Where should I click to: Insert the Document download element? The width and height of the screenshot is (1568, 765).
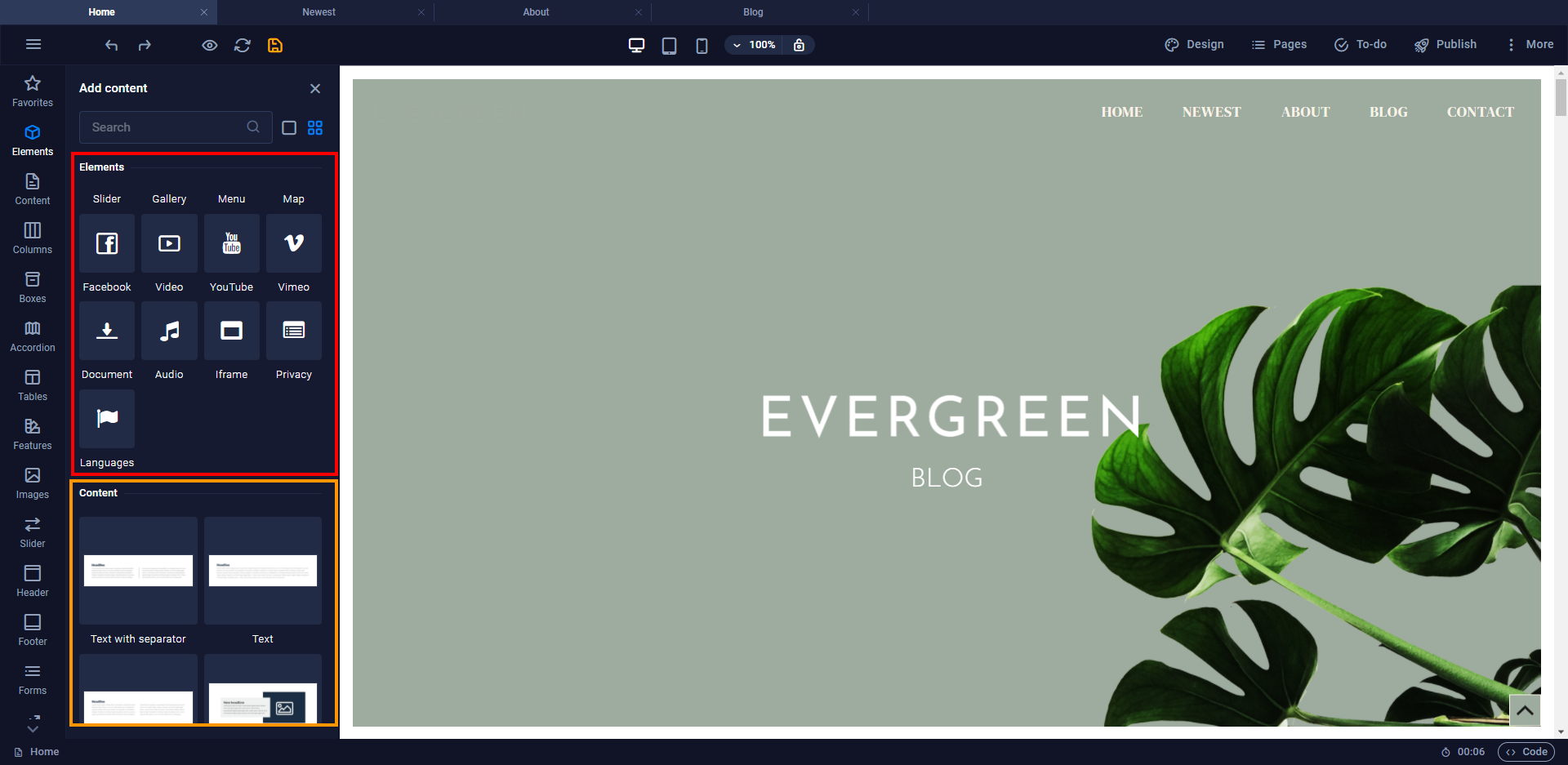click(107, 331)
